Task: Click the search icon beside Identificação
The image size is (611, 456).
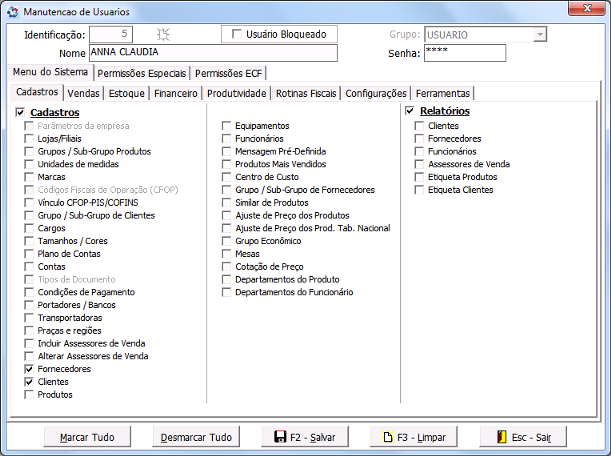Action: (x=151, y=35)
